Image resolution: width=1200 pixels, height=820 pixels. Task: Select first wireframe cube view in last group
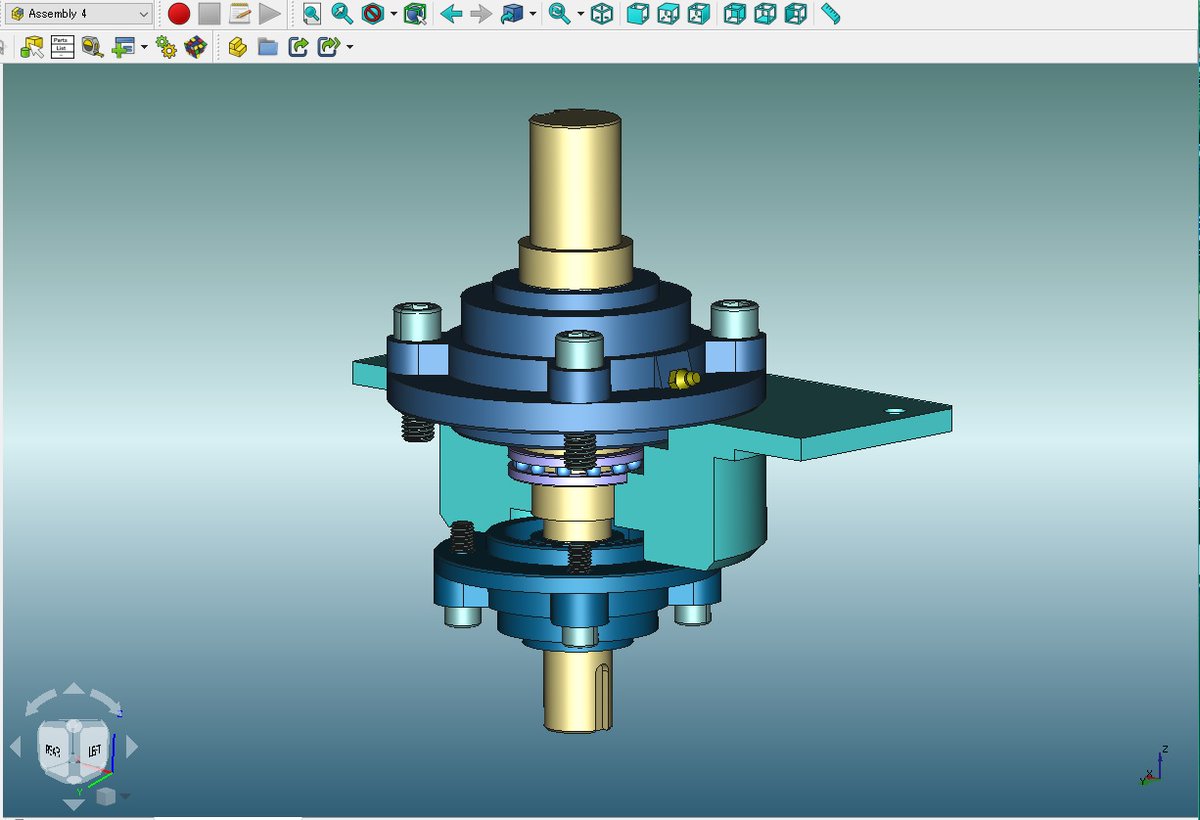(x=735, y=14)
